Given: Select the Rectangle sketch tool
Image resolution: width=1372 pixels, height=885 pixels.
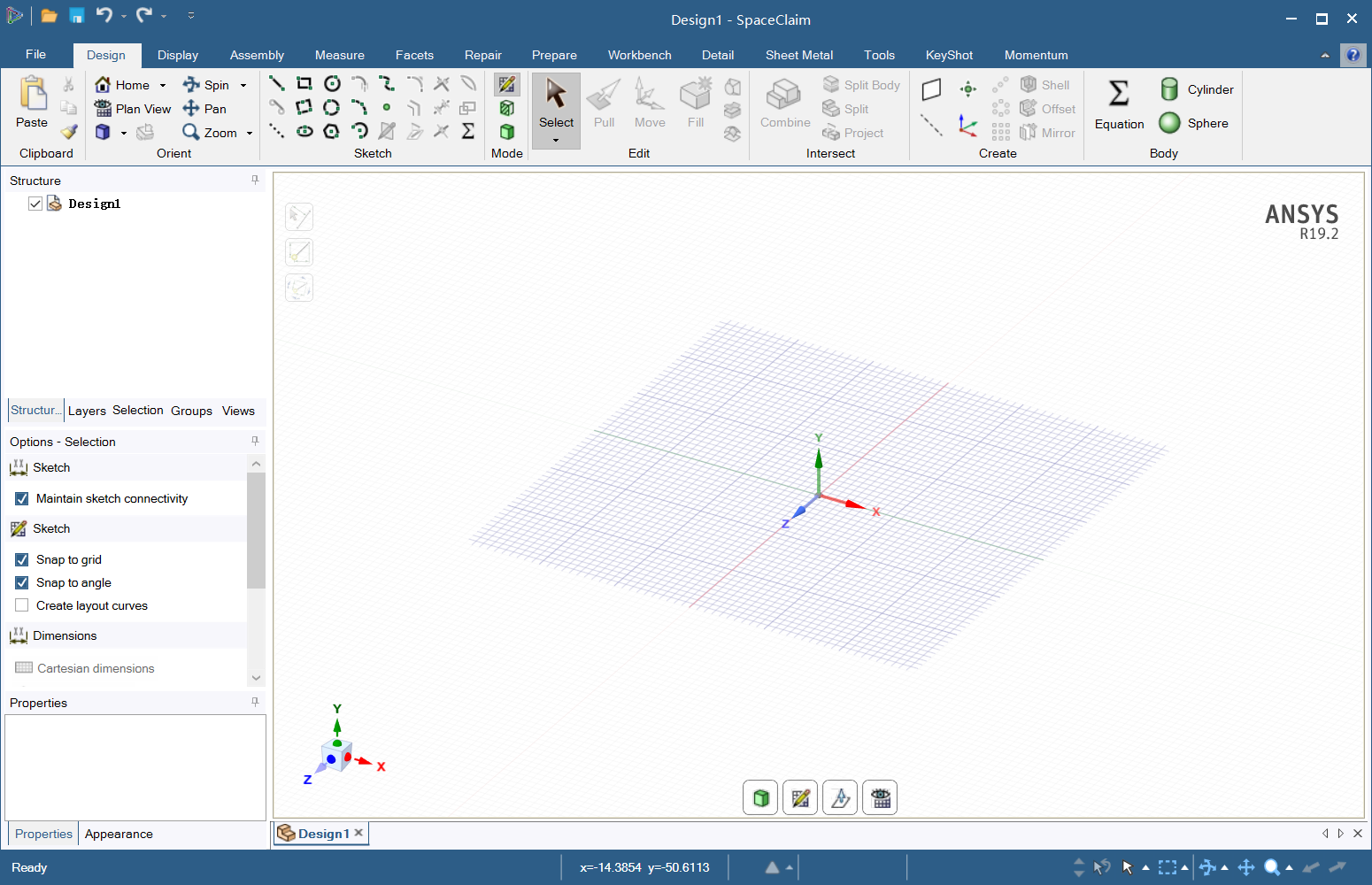Looking at the screenshot, I should [x=304, y=83].
